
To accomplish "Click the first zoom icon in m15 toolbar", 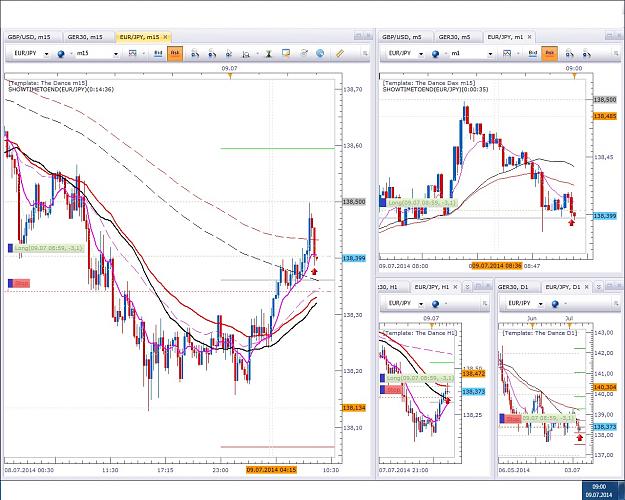I will pos(195,53).
